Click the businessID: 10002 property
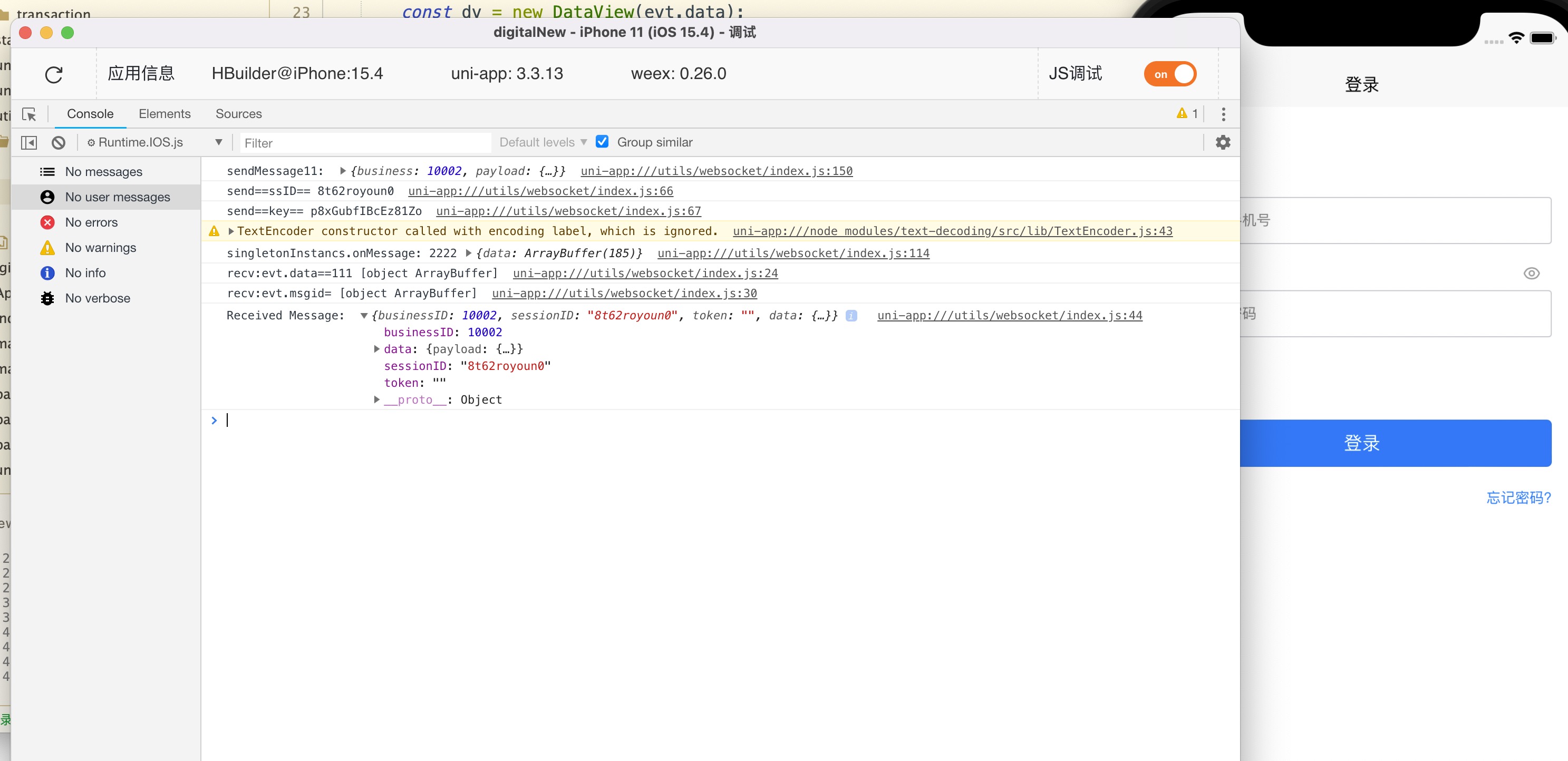 point(442,332)
